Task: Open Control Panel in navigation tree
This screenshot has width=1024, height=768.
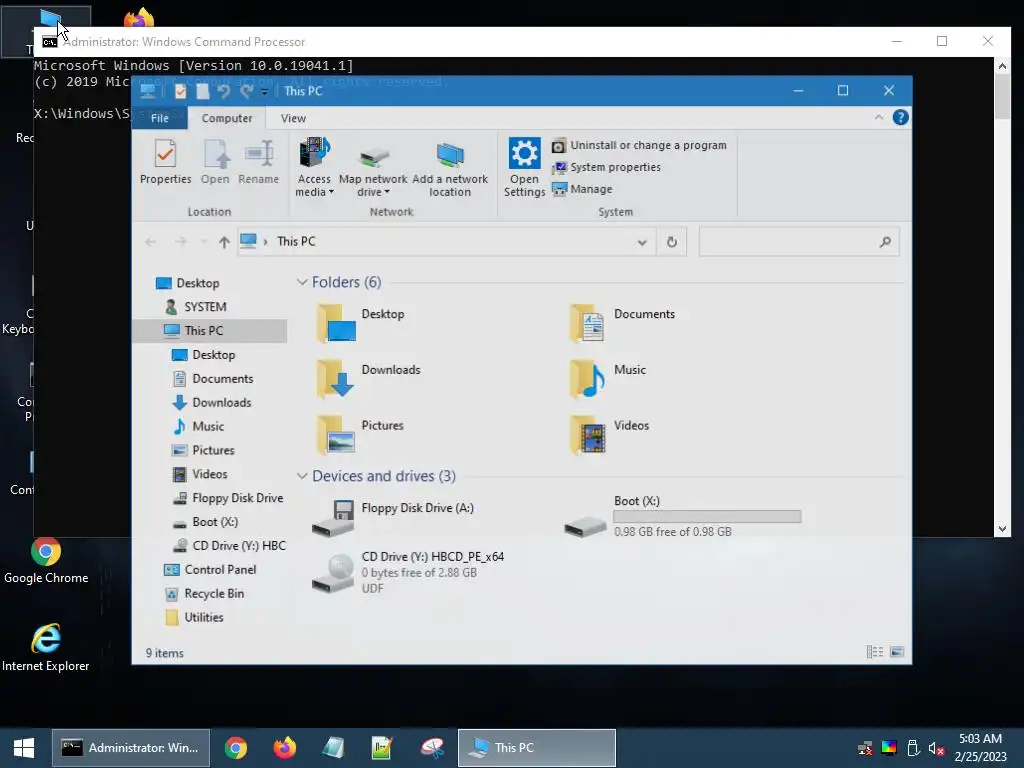Action: pos(210,569)
